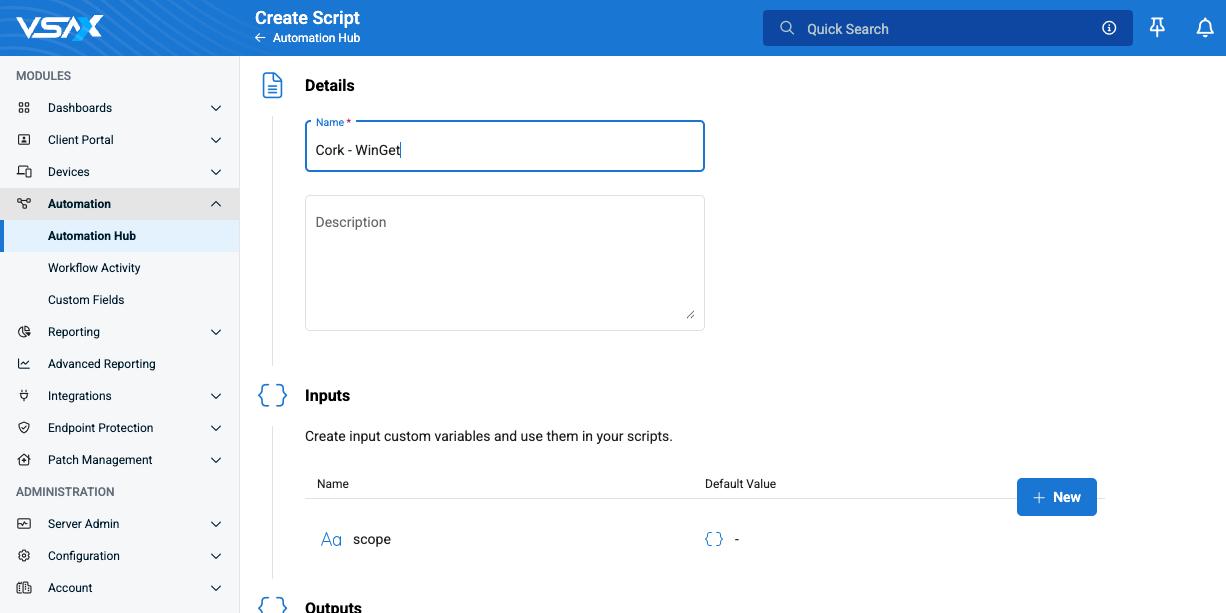Click the default value braces icon for scope
Screen dimensions: 1226x613
point(714,539)
